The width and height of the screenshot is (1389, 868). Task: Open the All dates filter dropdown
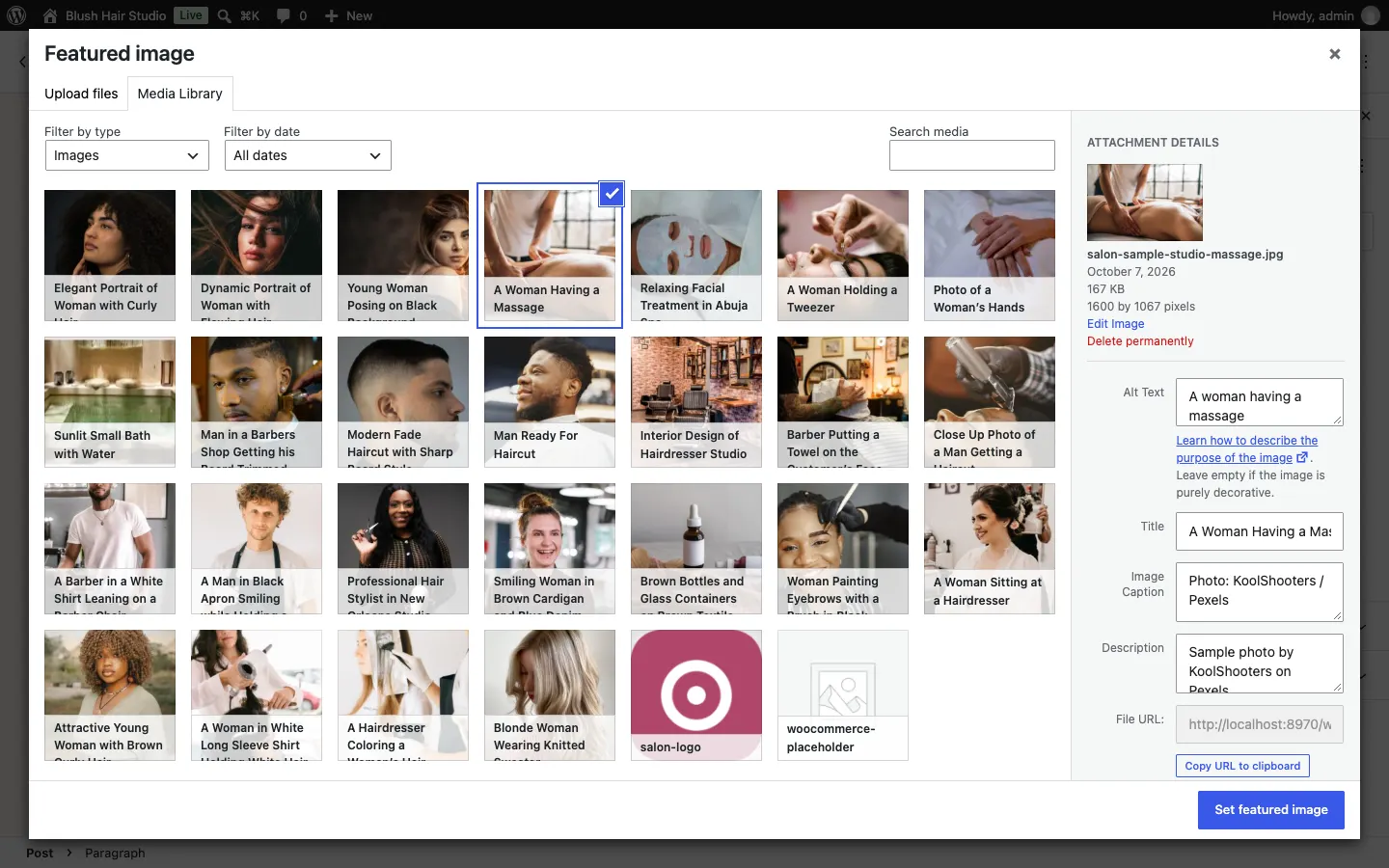click(x=308, y=155)
